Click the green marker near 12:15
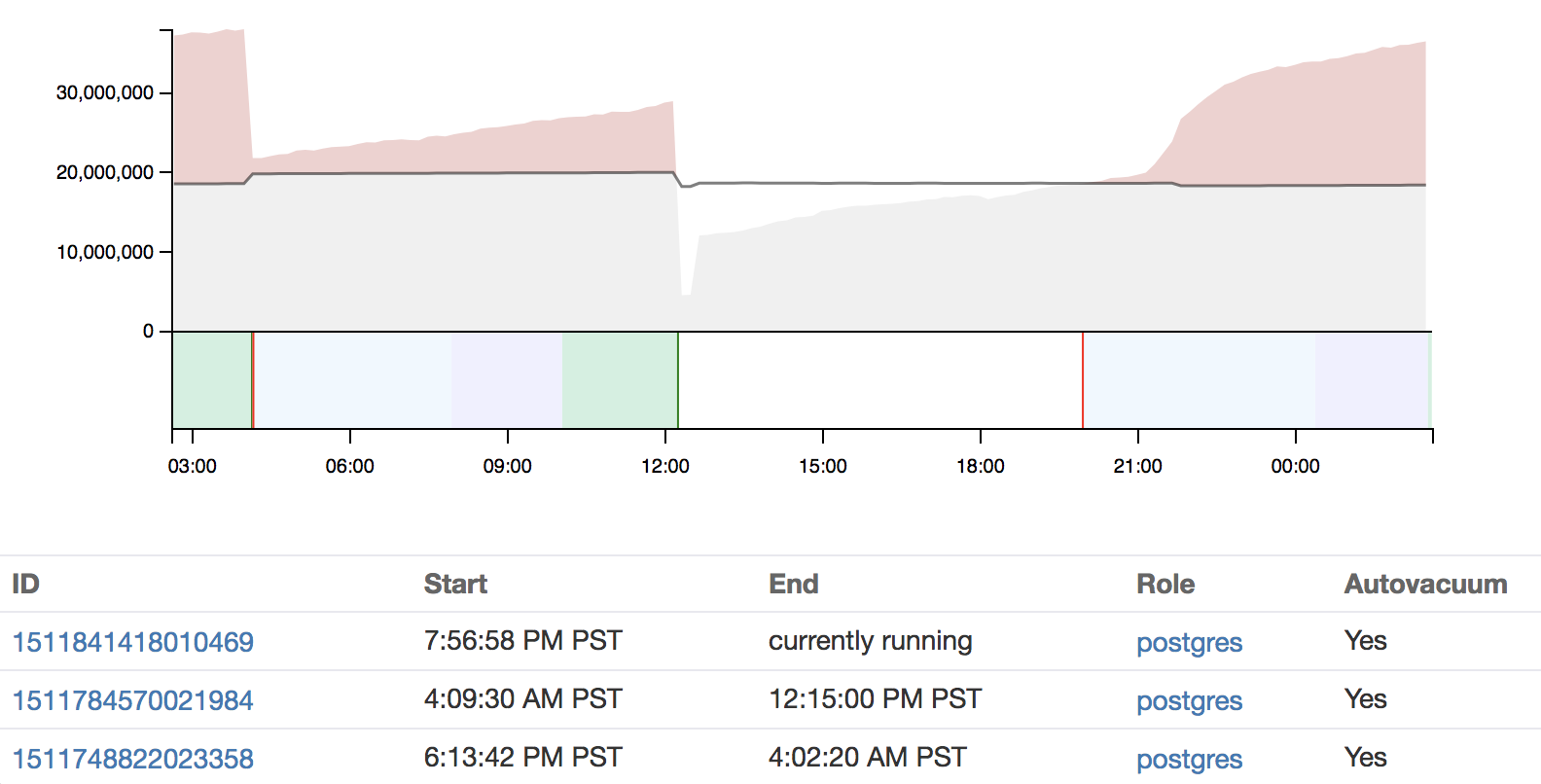Image resolution: width=1541 pixels, height=784 pixels. pyautogui.click(x=678, y=379)
